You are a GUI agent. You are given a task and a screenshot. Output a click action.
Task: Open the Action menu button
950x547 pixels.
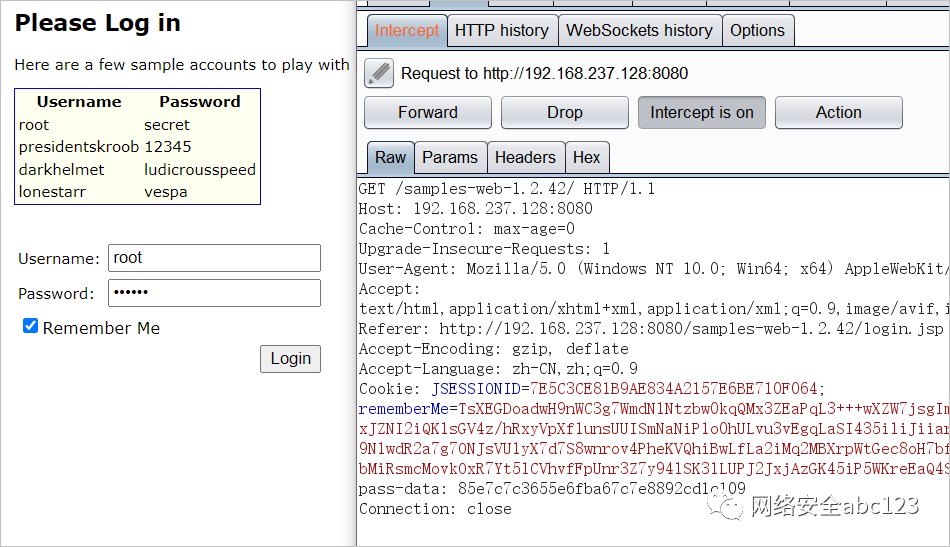point(839,113)
